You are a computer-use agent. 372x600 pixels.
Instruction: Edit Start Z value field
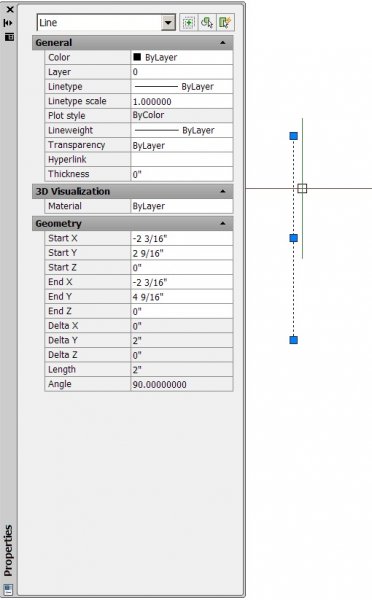pos(182,267)
